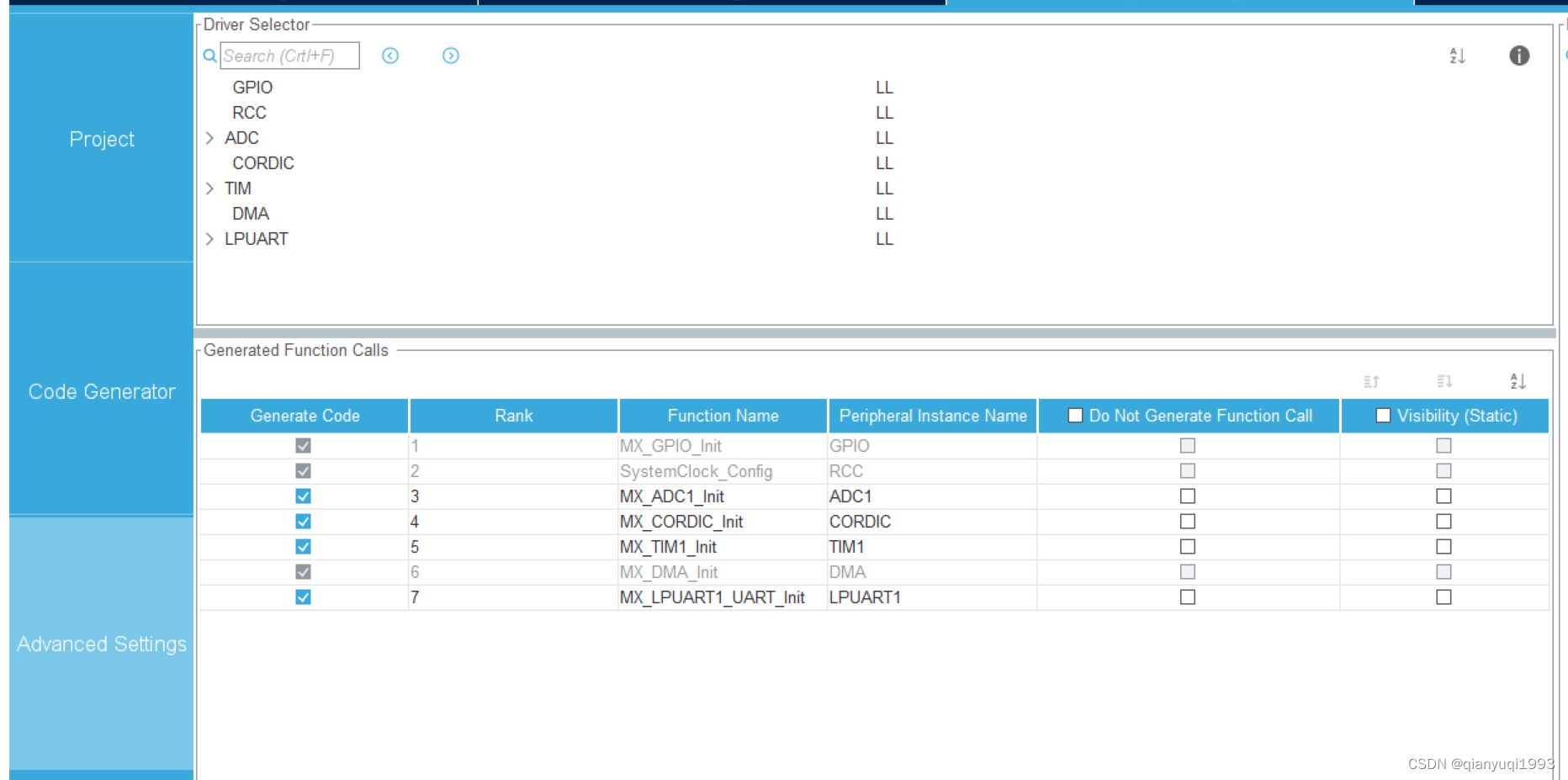This screenshot has height=780, width=1568.
Task: Enable Do Not Generate Function Call for MX_TIM1_Init
Action: coord(1188,546)
